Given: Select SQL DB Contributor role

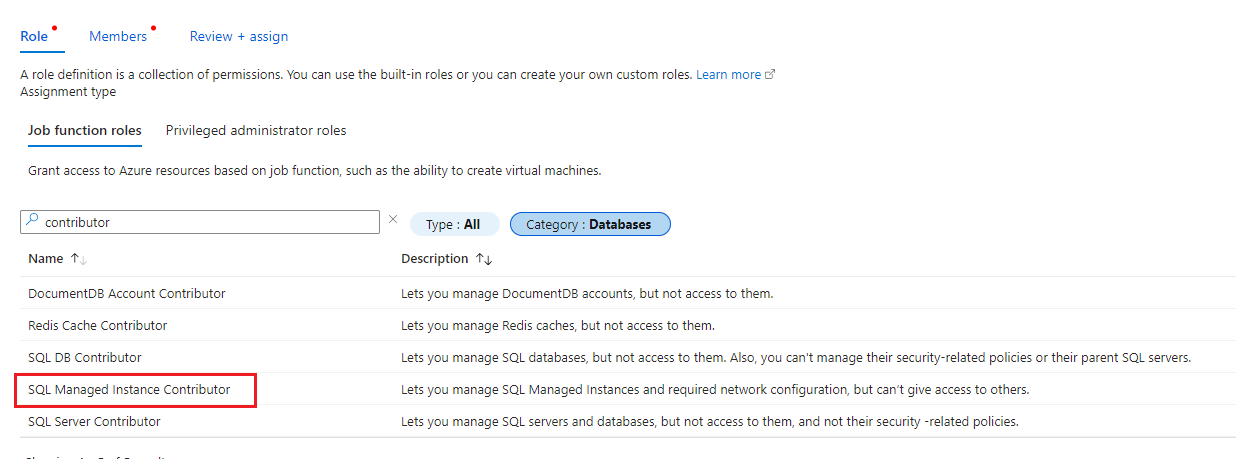Looking at the screenshot, I should 85,358.
